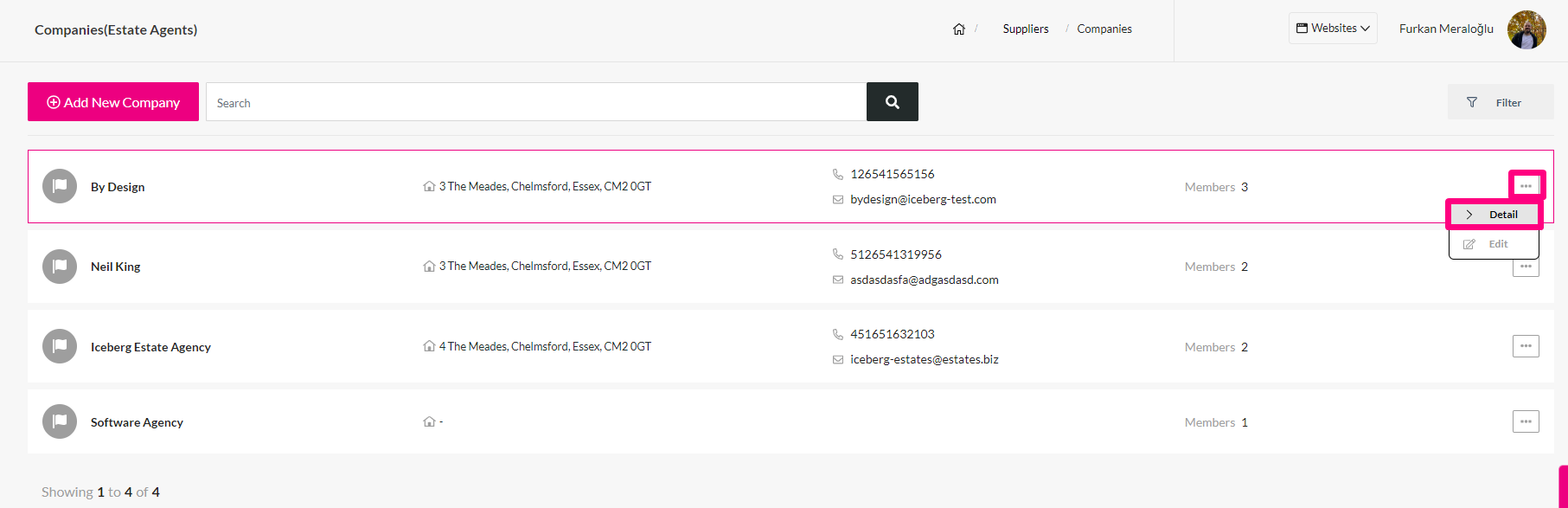Expand the Websites dropdown
The image size is (1568, 508).
tap(1333, 29)
